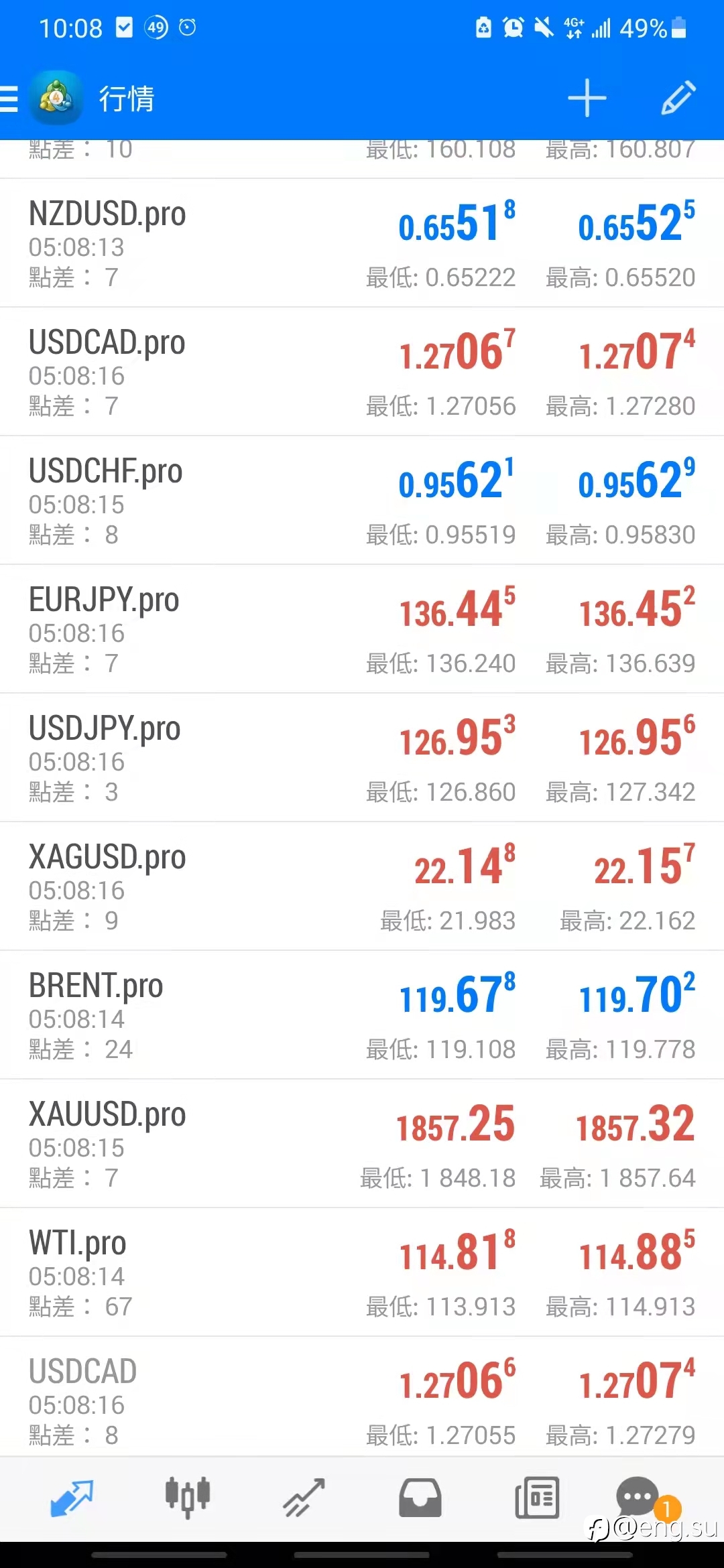Select the USDCAD.pro symbol

(107, 342)
